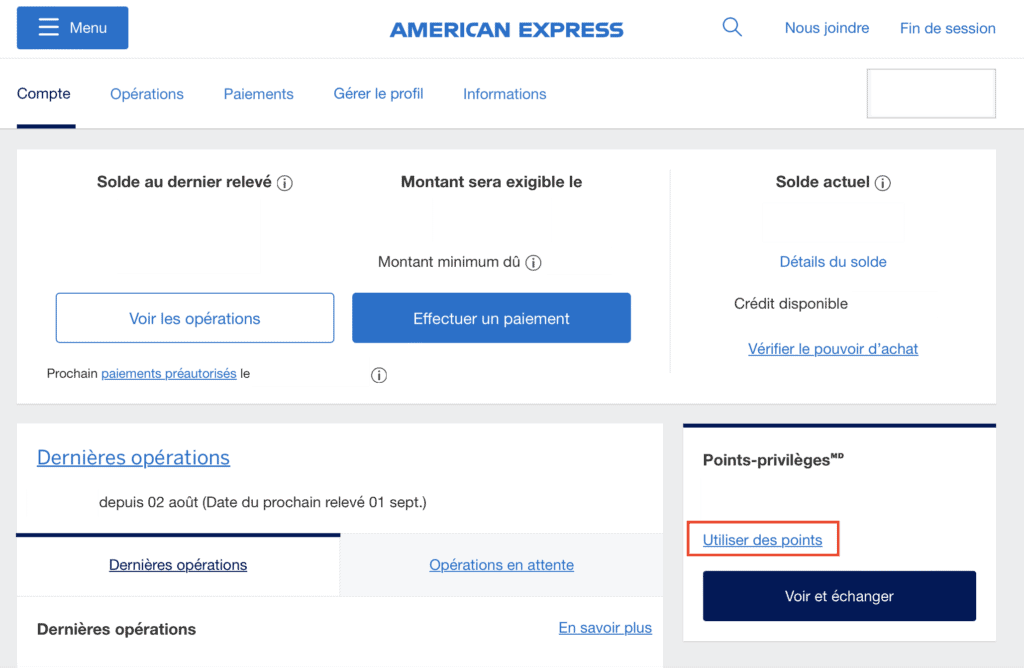
Task: Select the Gérer le profil tab
Action: click(378, 94)
